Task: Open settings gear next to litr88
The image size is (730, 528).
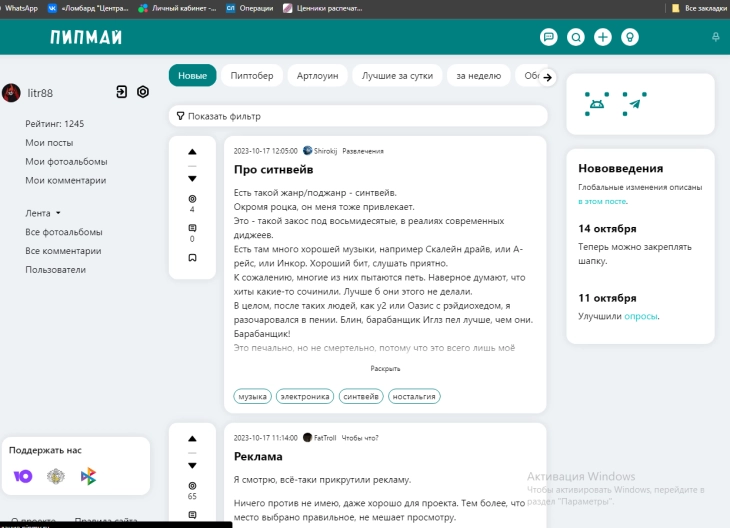Action: (143, 92)
